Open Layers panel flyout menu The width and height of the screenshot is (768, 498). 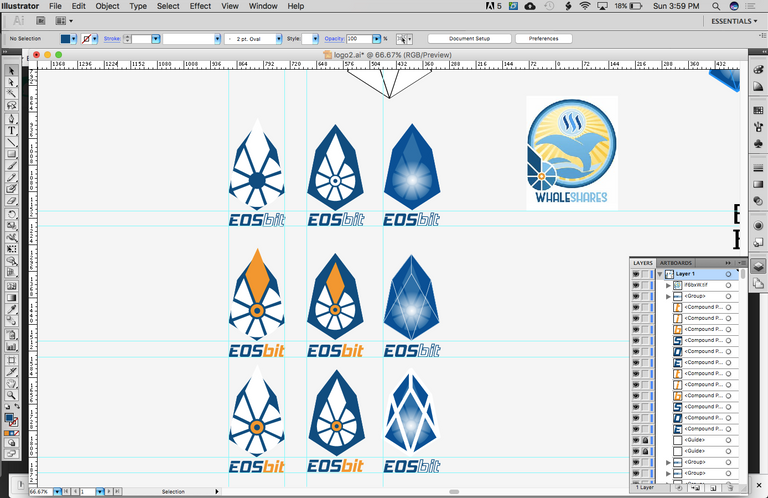click(742, 263)
